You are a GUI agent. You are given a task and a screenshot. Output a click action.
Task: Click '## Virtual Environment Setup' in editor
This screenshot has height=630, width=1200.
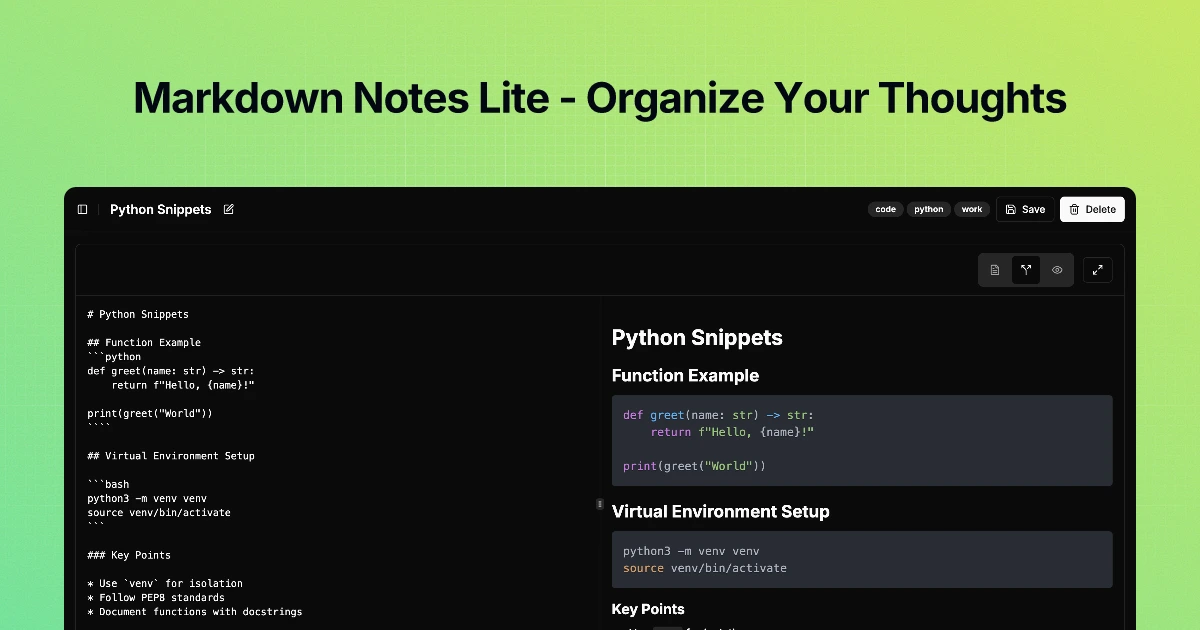pos(171,456)
